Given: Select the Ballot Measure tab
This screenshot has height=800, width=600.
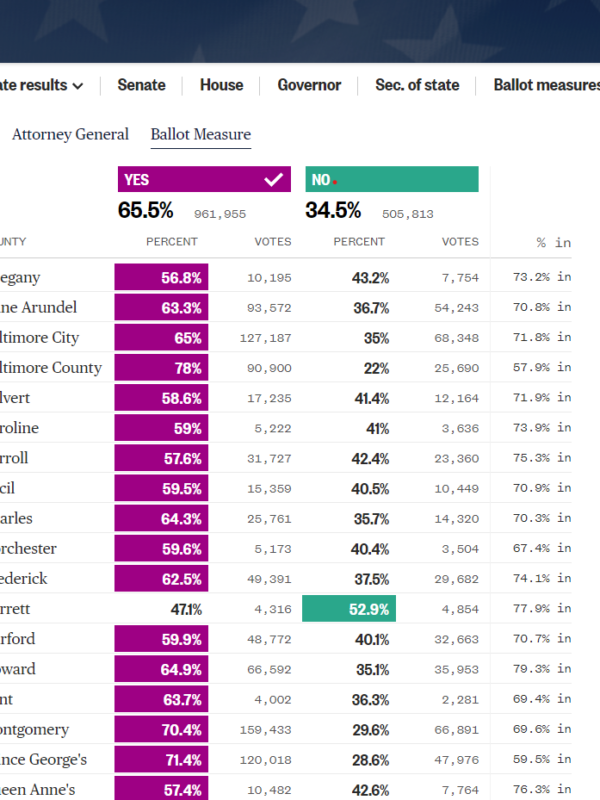Looking at the screenshot, I should coord(200,134).
